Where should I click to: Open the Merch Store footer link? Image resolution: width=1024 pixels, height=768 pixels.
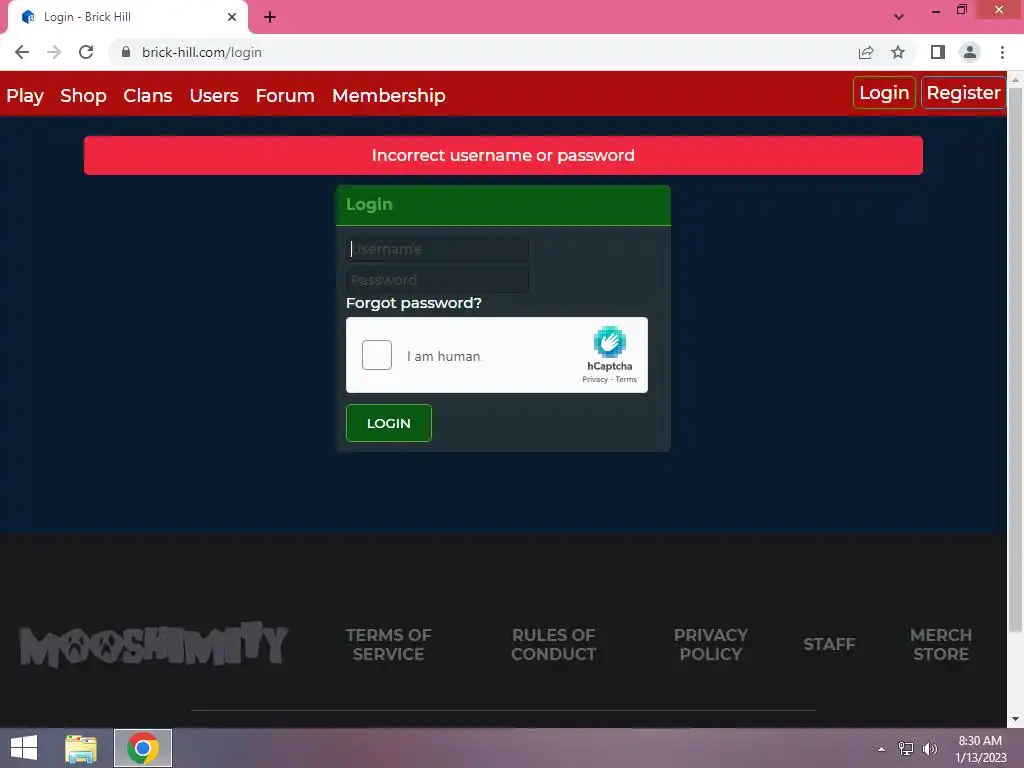tap(940, 645)
